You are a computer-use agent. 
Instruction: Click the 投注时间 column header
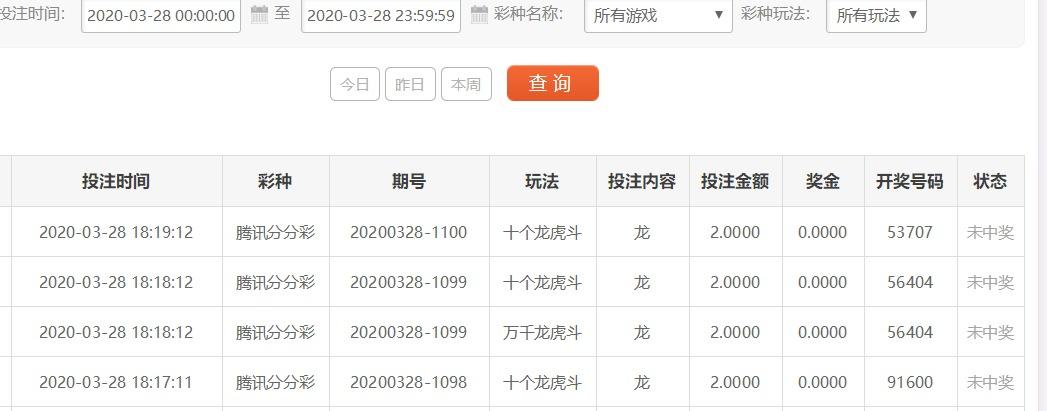(x=116, y=181)
